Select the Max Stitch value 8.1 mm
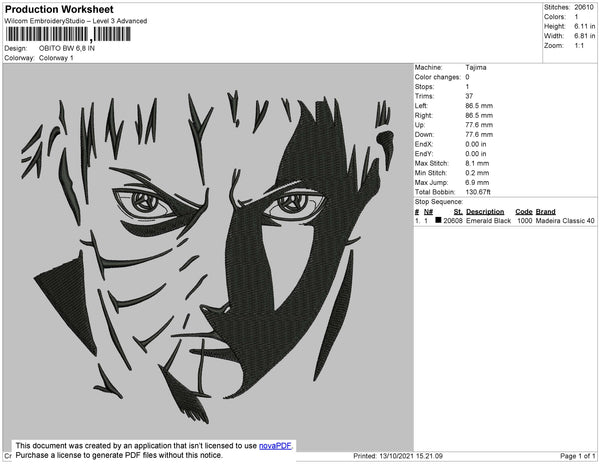Viewport: 600px width, 464px height. (477, 163)
